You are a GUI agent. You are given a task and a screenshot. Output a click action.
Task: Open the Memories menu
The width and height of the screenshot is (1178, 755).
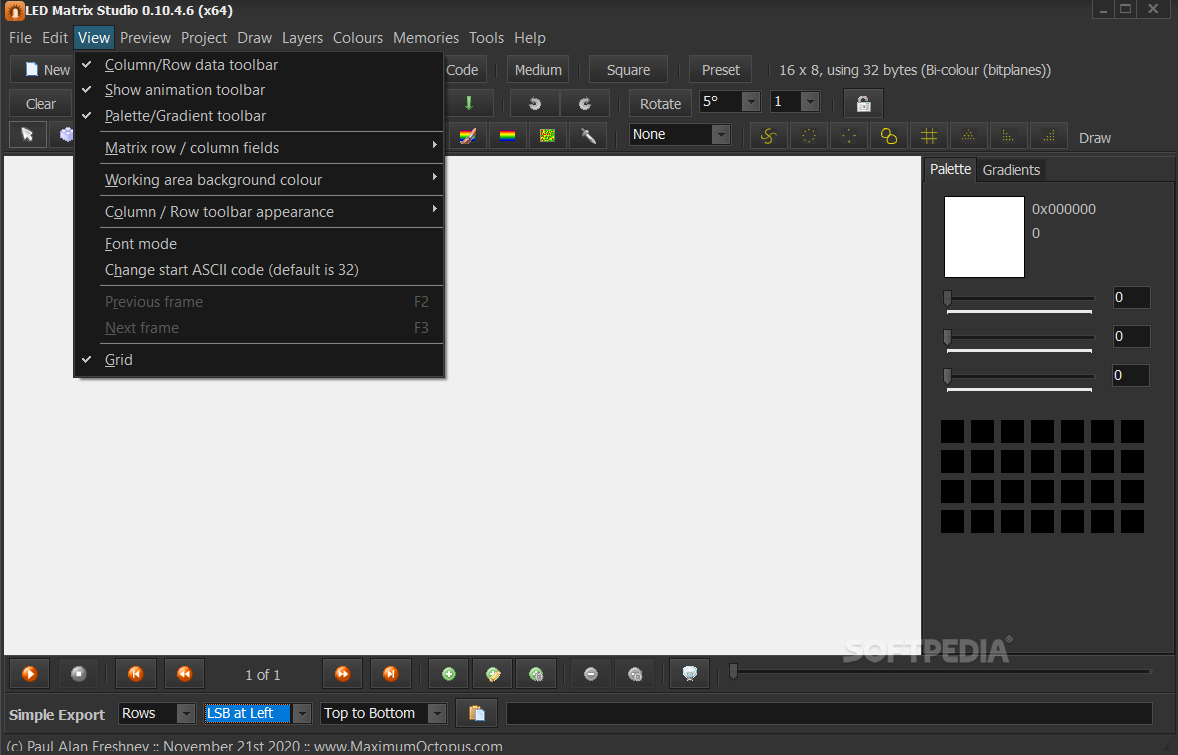point(426,38)
